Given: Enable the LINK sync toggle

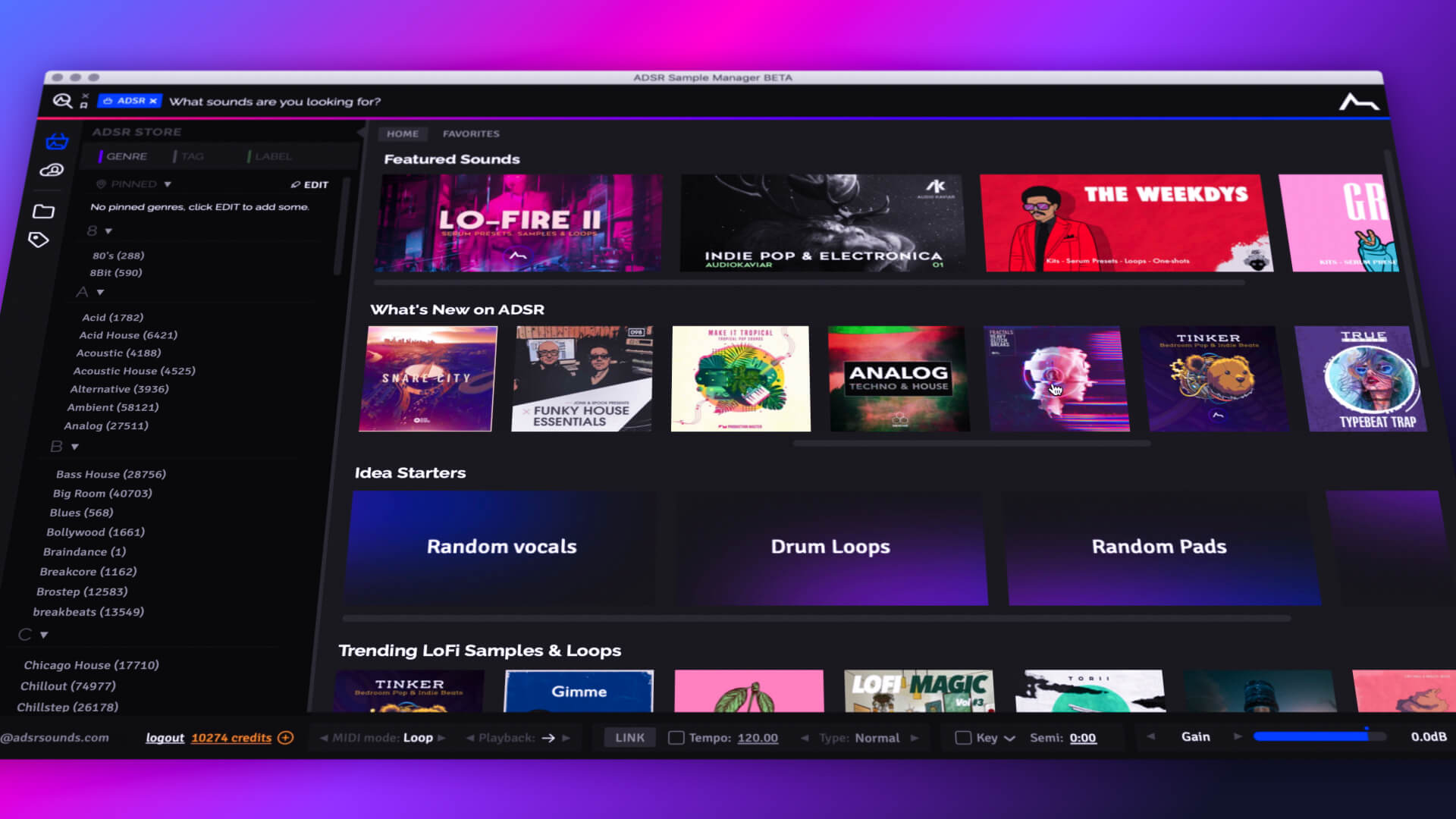Looking at the screenshot, I should tap(630, 737).
